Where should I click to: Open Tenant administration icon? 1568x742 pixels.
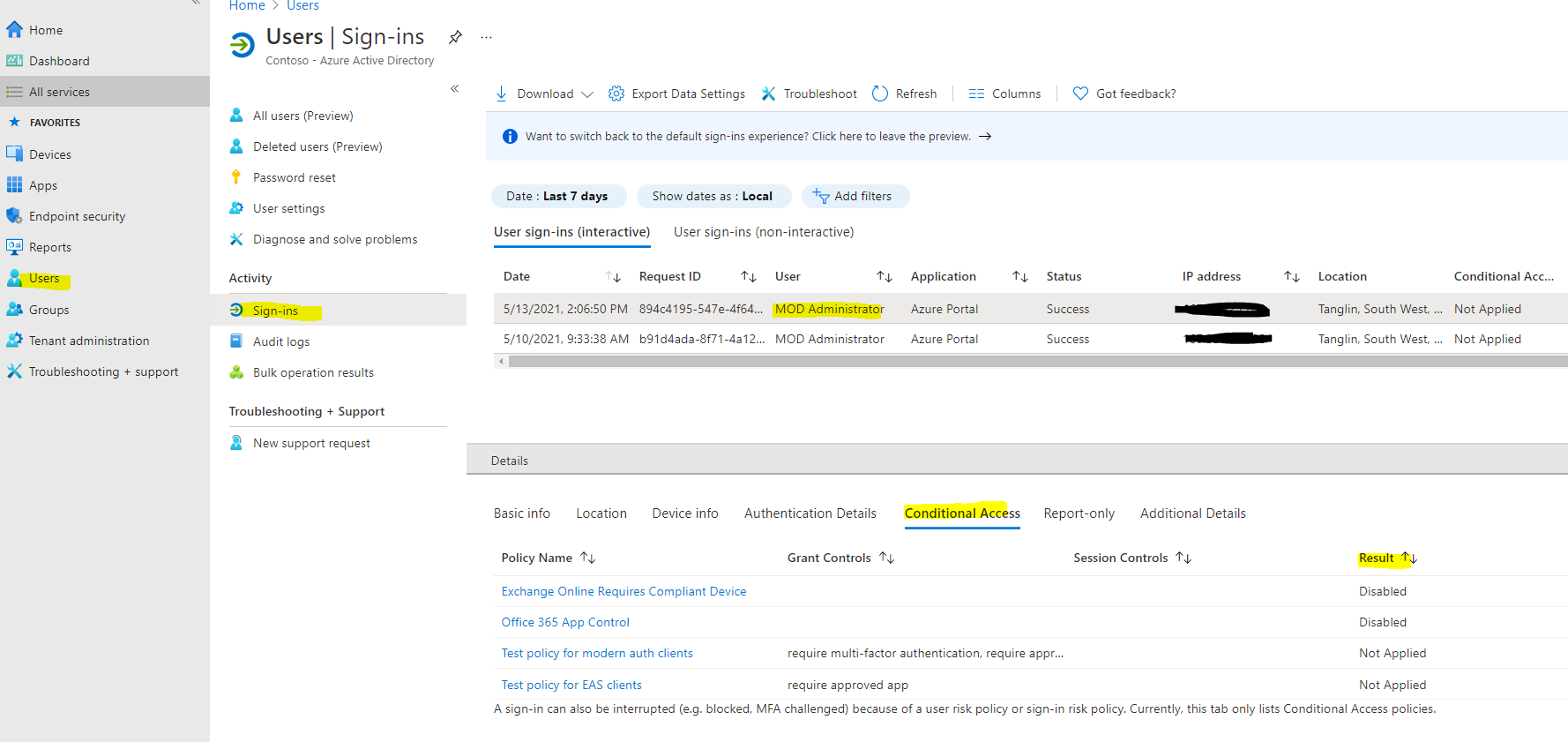point(14,340)
